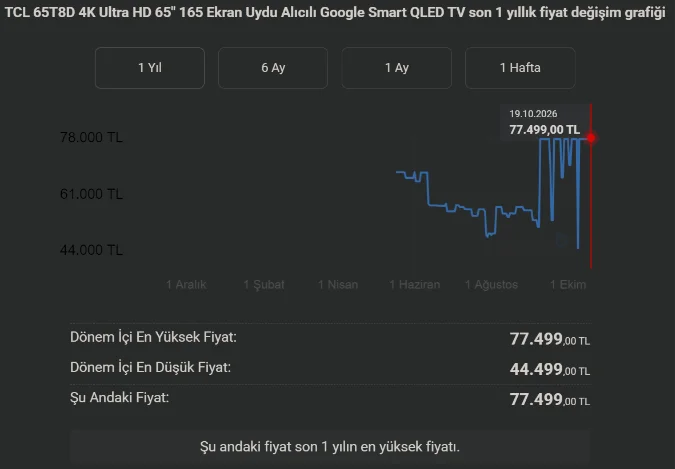Click the 19.10.2026 tooltip date
675x469 pixels.
[533, 114]
